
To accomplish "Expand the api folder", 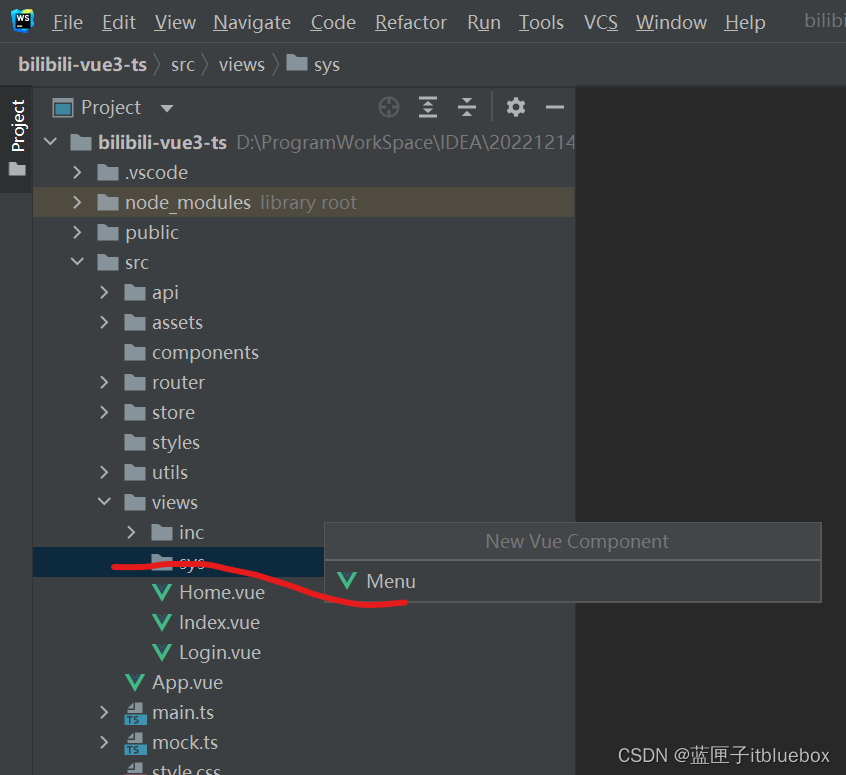I will (x=104, y=293).
